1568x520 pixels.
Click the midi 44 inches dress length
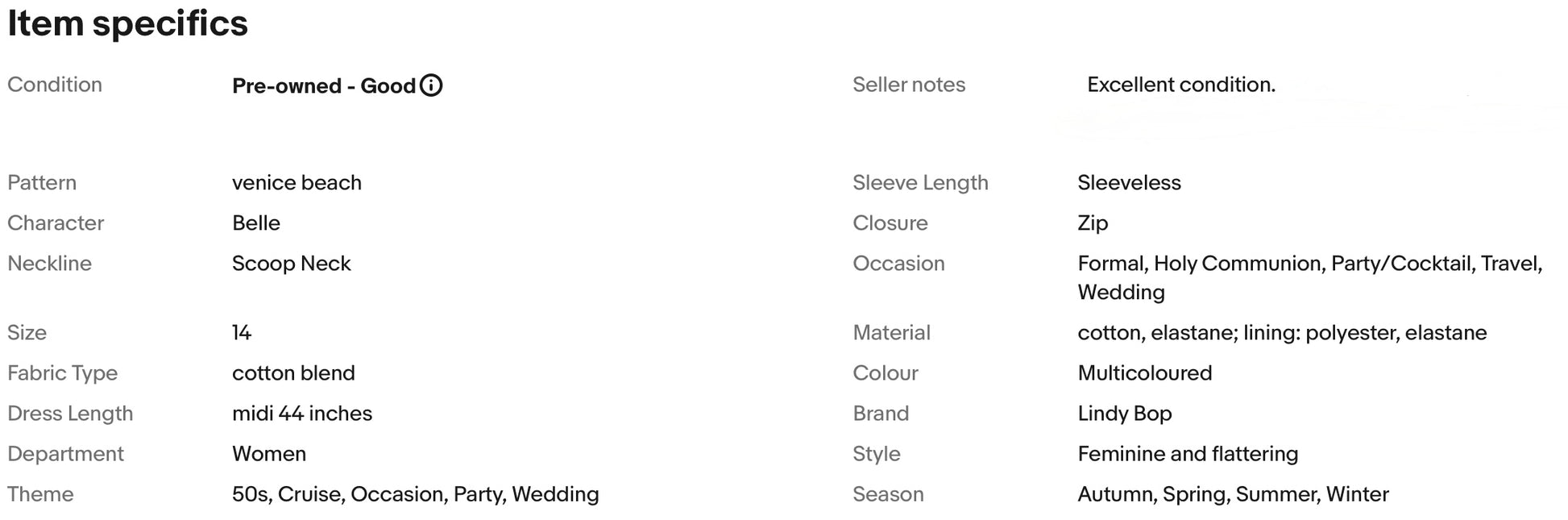point(302,414)
